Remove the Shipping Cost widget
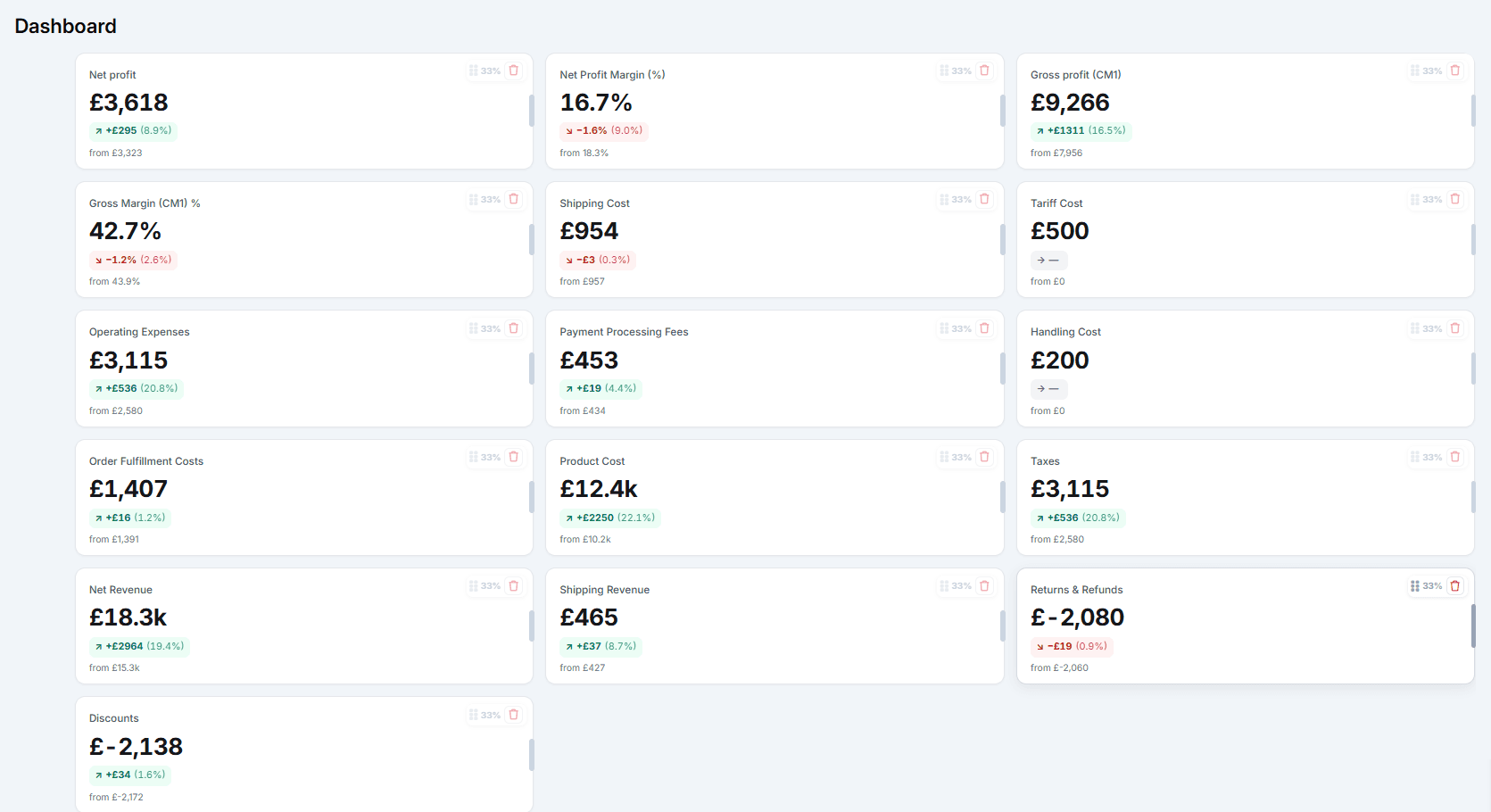 pos(984,199)
